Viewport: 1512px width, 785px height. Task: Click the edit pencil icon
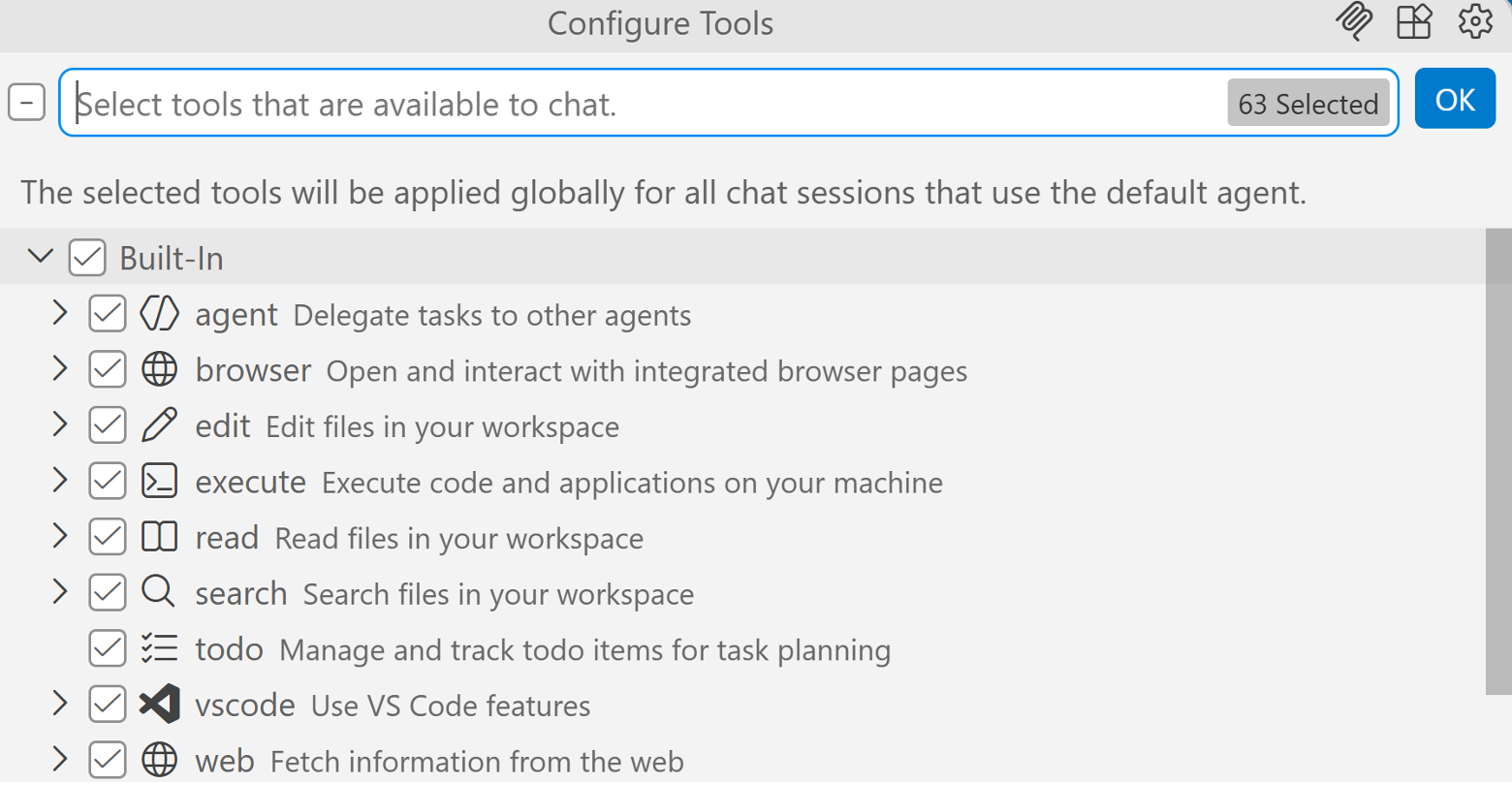(158, 424)
